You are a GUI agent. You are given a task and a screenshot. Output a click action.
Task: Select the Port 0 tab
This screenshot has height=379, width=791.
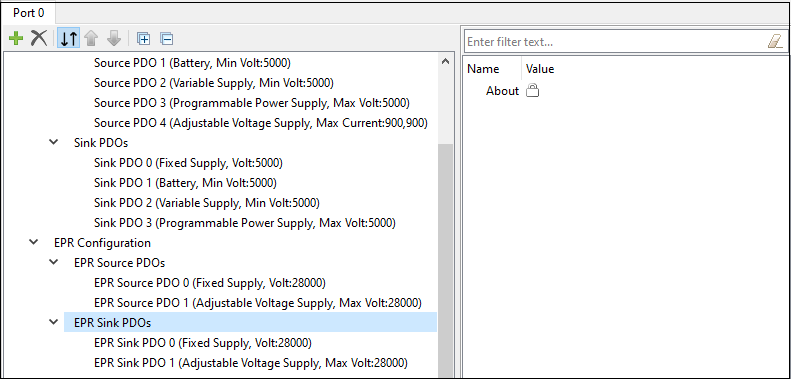click(29, 13)
